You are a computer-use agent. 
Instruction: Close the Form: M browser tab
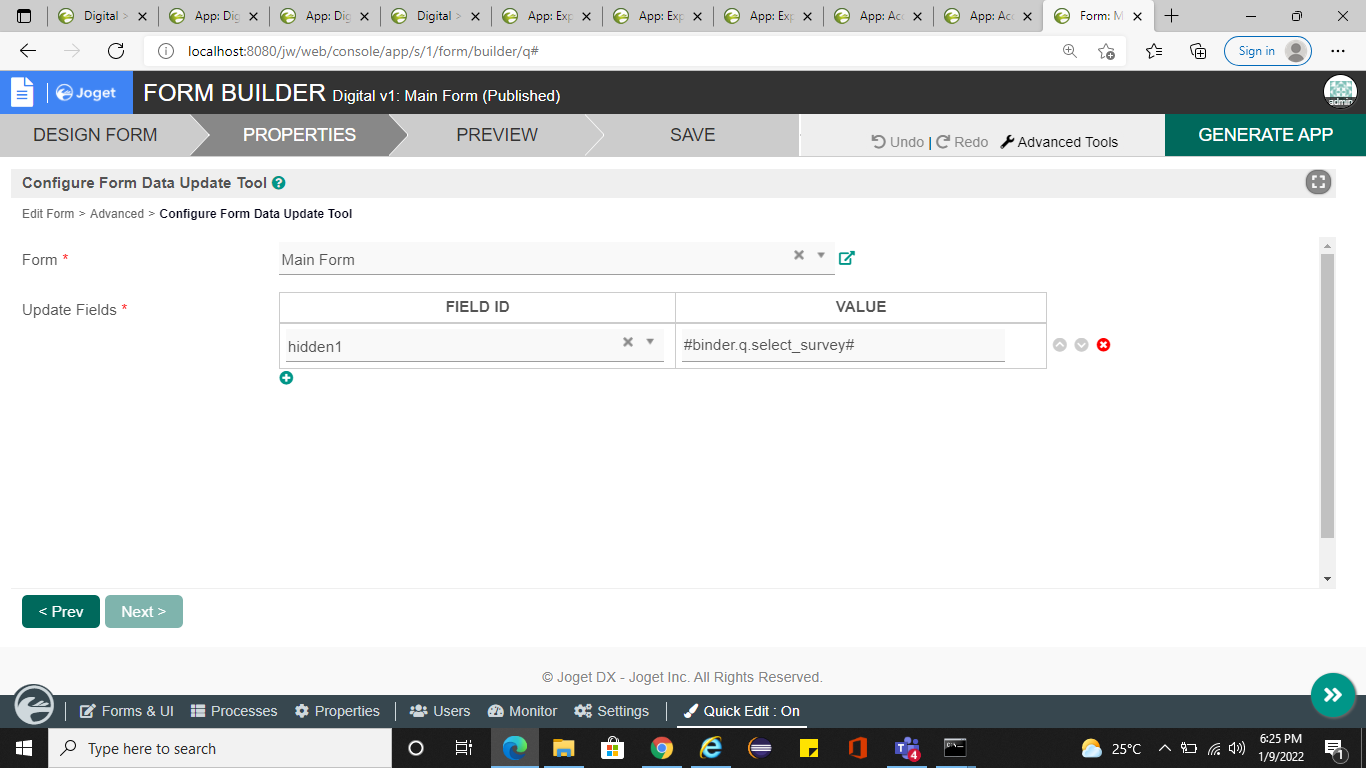[x=1137, y=16]
